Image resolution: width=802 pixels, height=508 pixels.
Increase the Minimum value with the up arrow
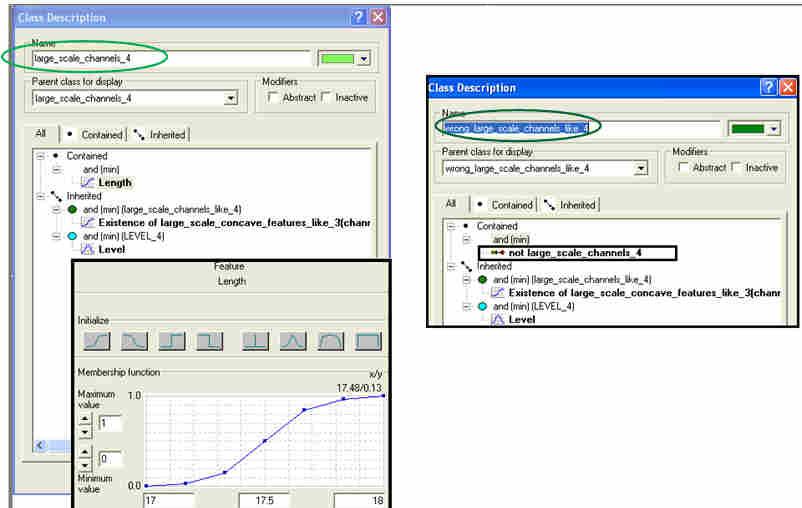[85, 452]
